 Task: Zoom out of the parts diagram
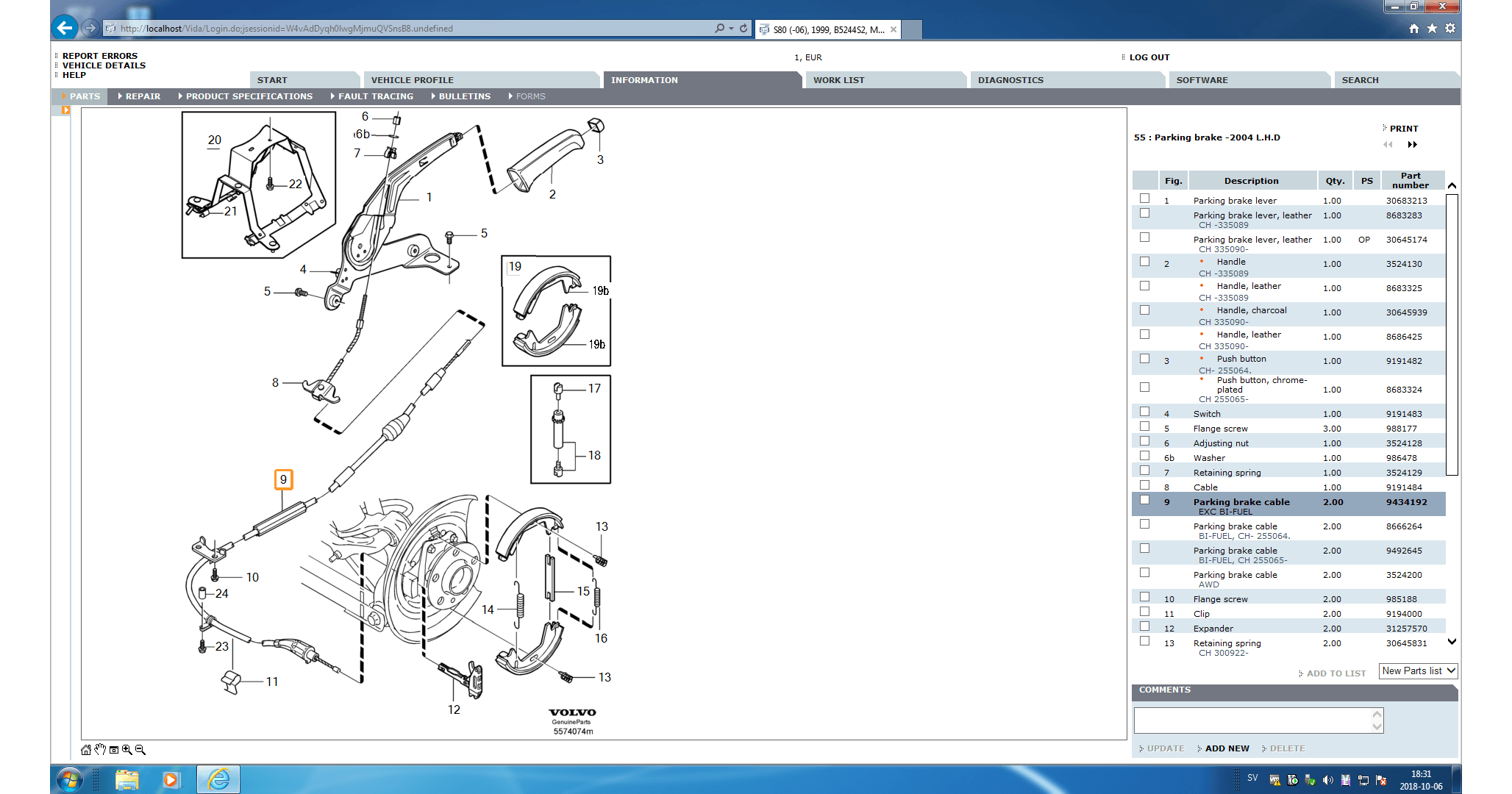click(x=140, y=750)
